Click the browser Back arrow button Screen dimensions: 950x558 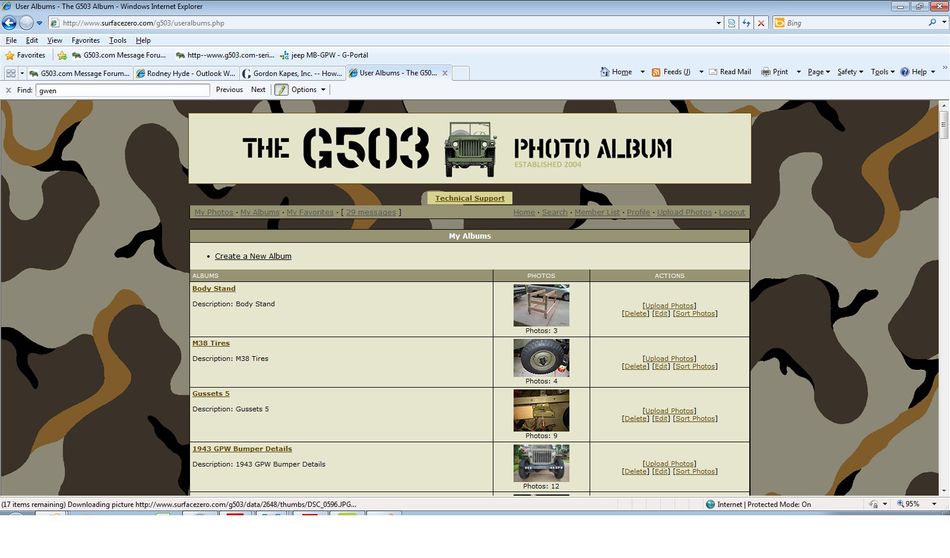pos(9,23)
